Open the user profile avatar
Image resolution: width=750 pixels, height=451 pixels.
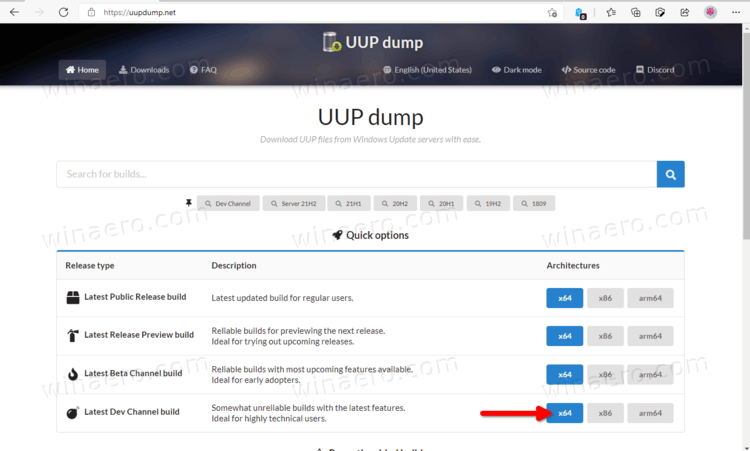pos(710,12)
